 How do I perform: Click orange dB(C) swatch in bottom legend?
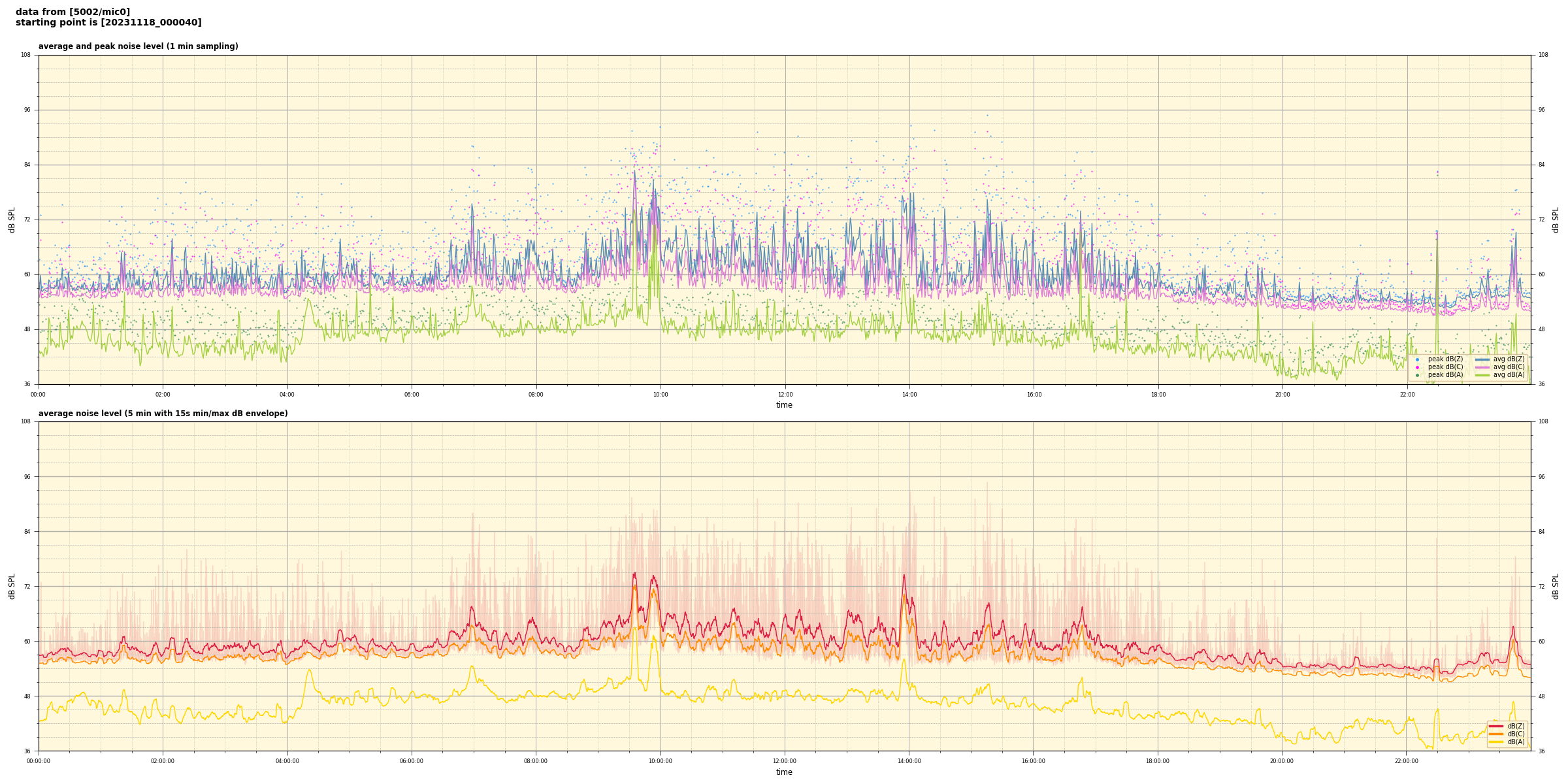point(1496,734)
